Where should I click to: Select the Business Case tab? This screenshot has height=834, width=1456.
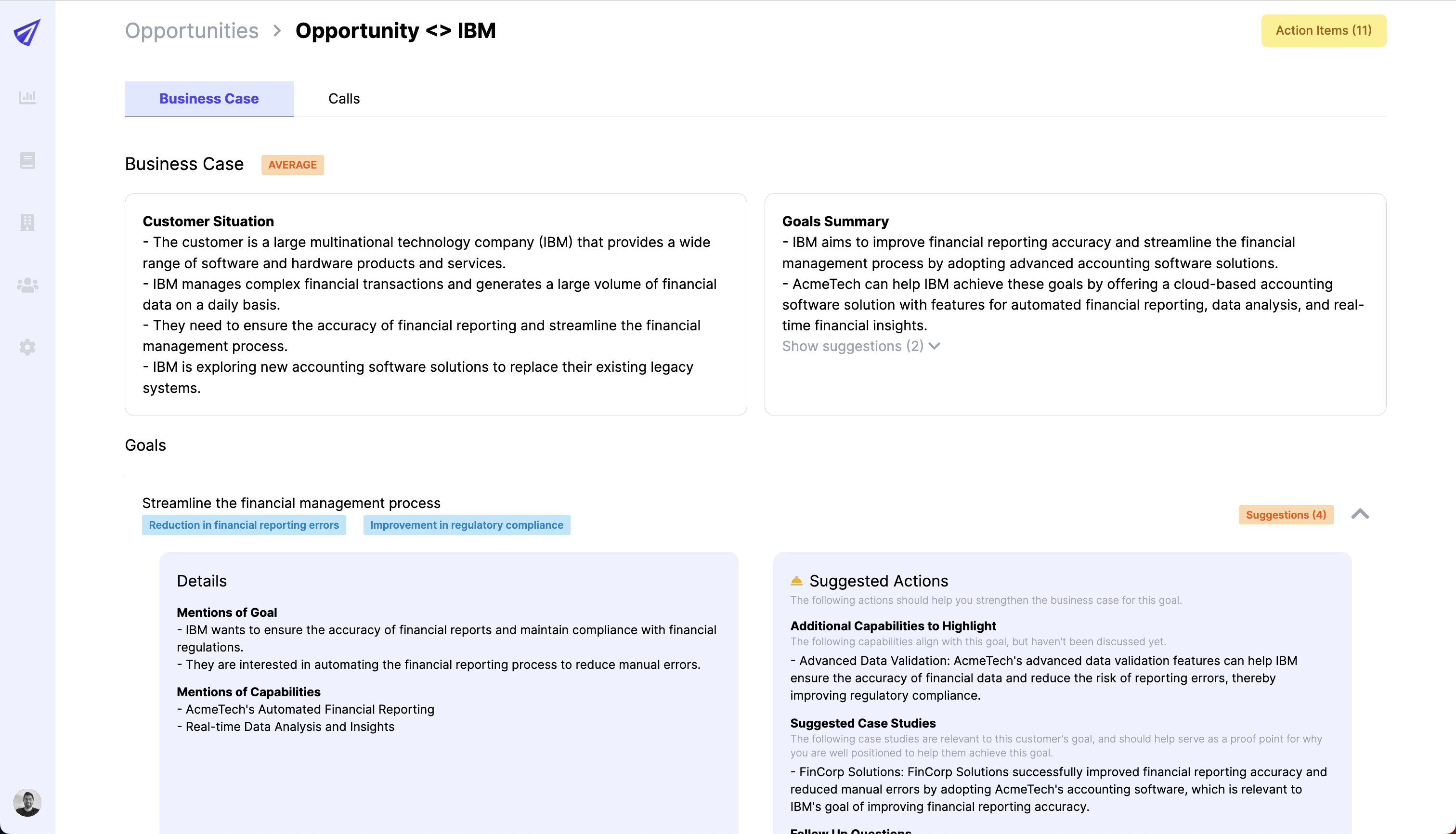(x=208, y=99)
